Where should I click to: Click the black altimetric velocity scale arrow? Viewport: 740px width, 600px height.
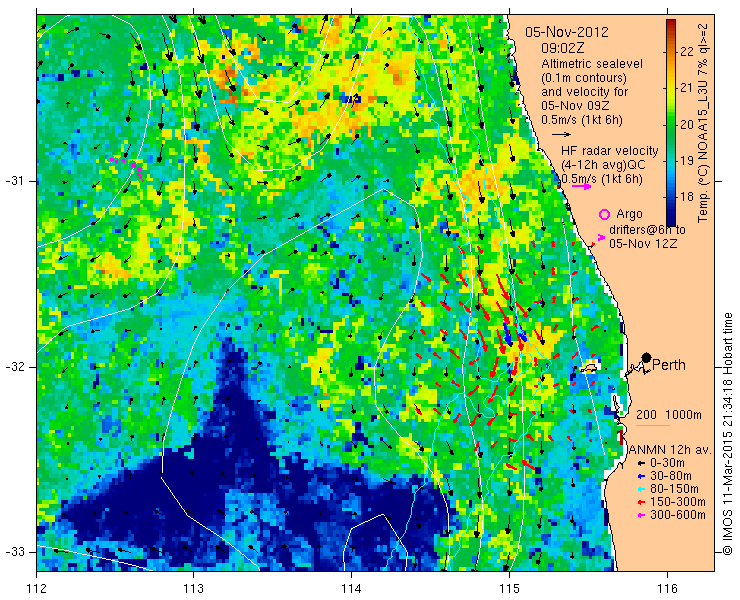click(562, 135)
